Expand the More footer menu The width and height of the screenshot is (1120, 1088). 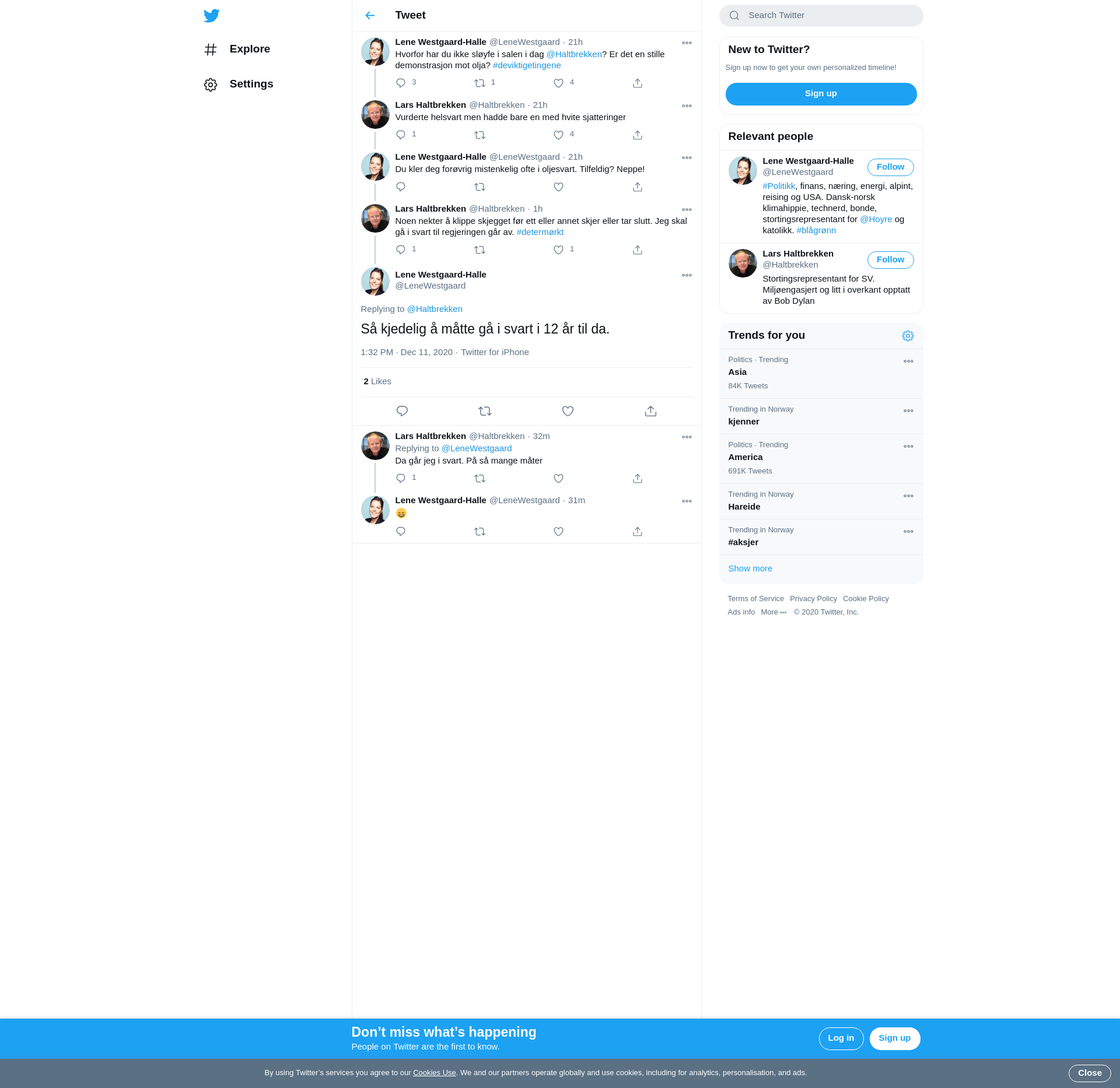pyautogui.click(x=773, y=612)
